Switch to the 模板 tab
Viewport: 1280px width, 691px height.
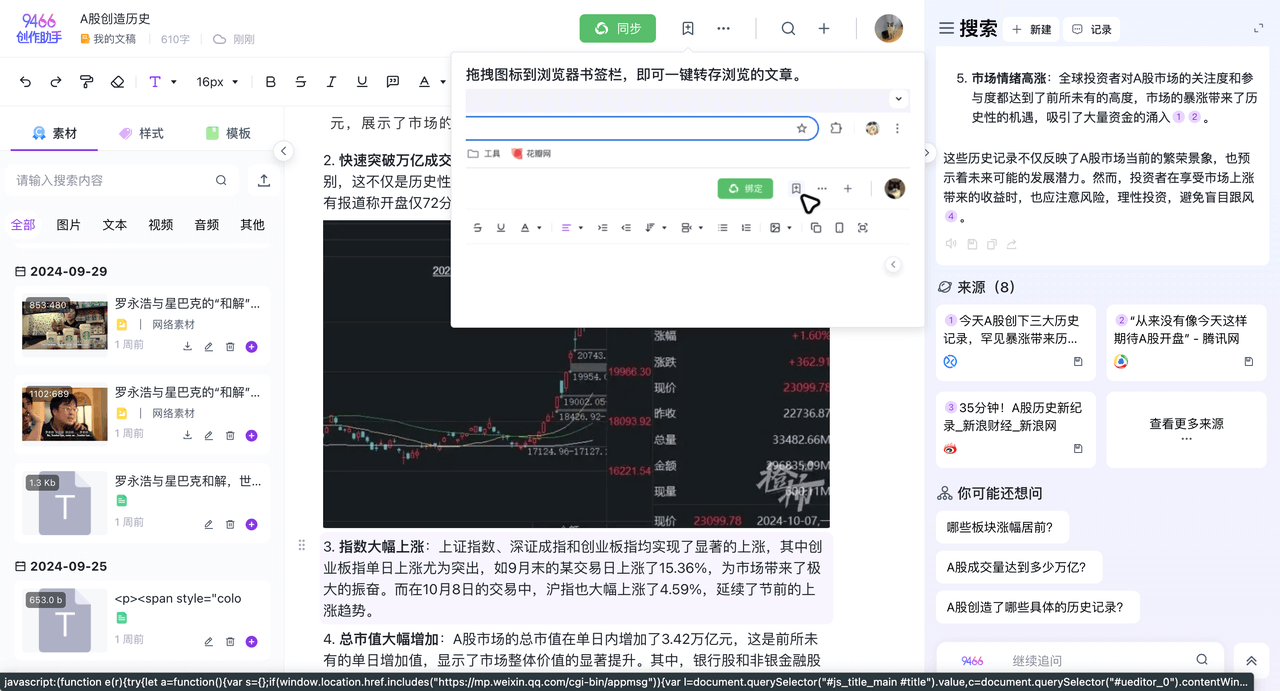click(x=228, y=133)
